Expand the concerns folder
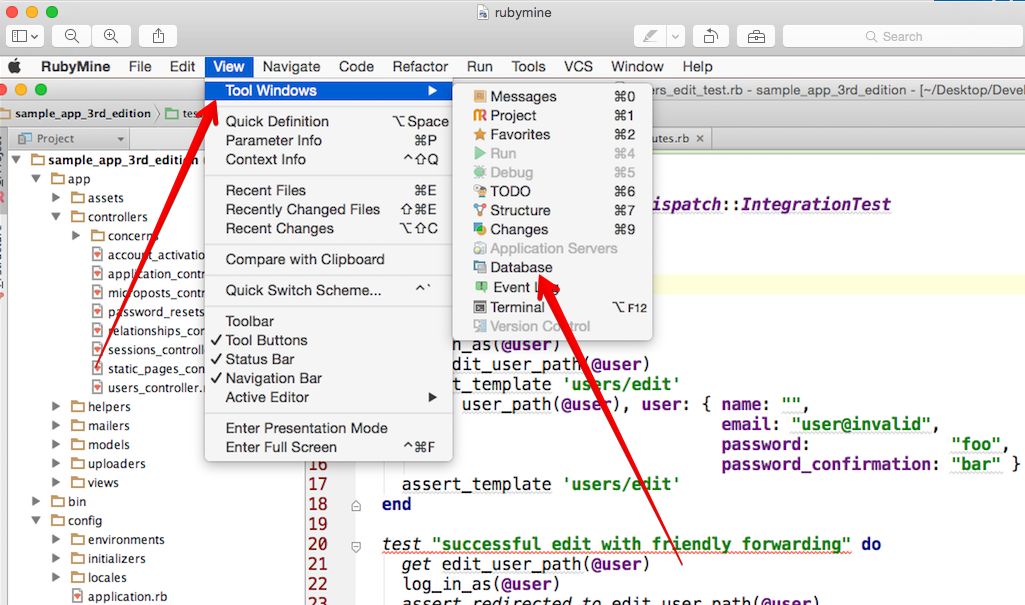This screenshot has width=1025, height=605. [76, 235]
